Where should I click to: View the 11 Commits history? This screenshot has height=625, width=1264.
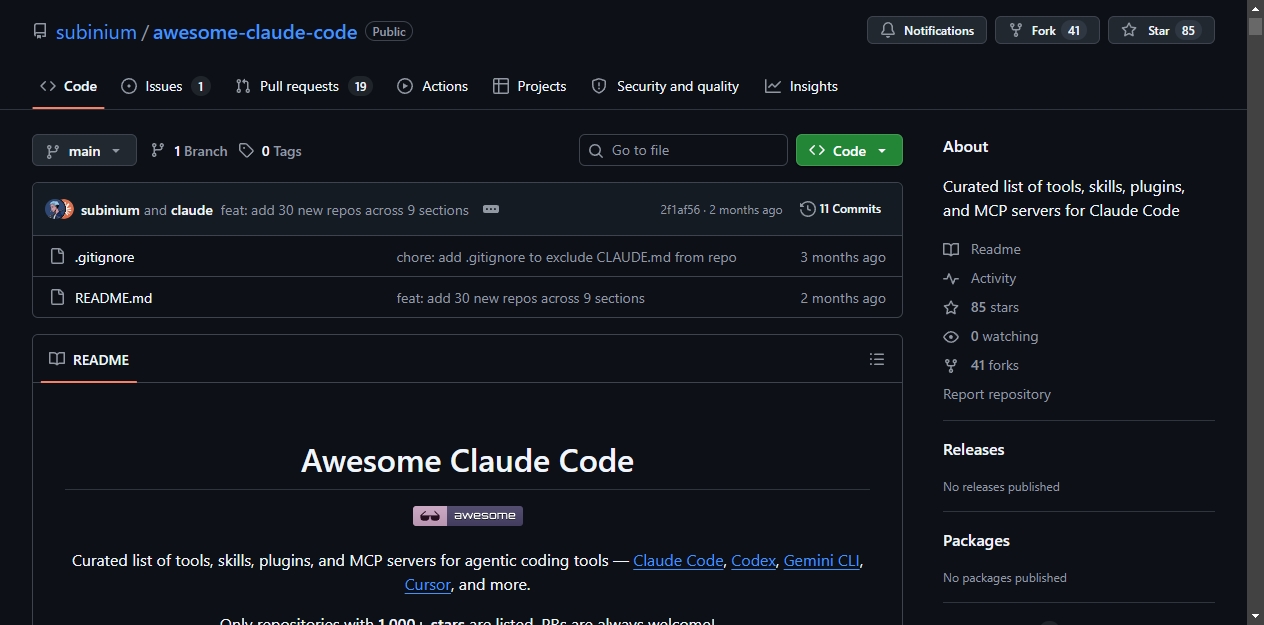[x=840, y=209]
